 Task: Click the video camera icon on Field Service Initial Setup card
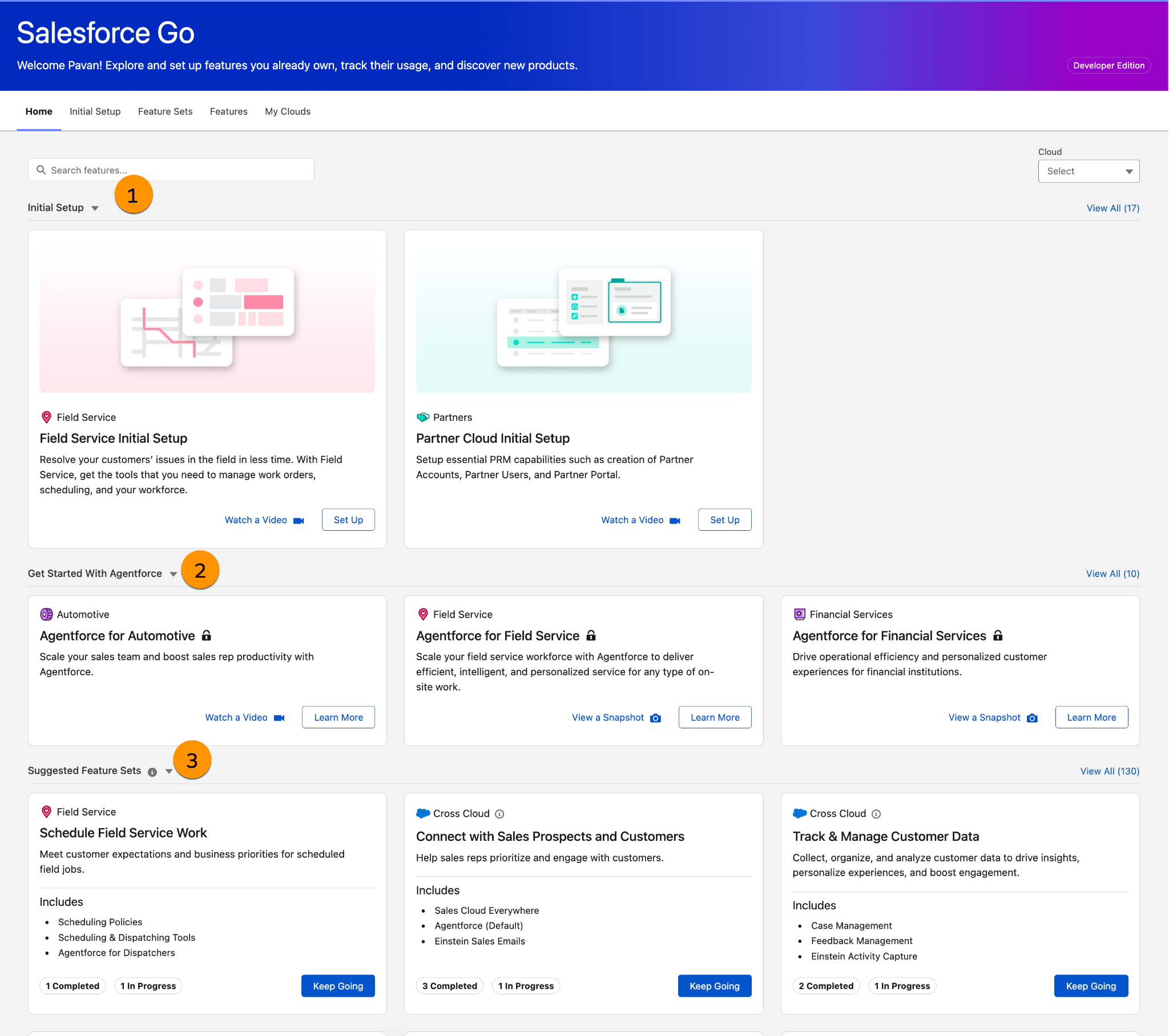[x=299, y=521]
